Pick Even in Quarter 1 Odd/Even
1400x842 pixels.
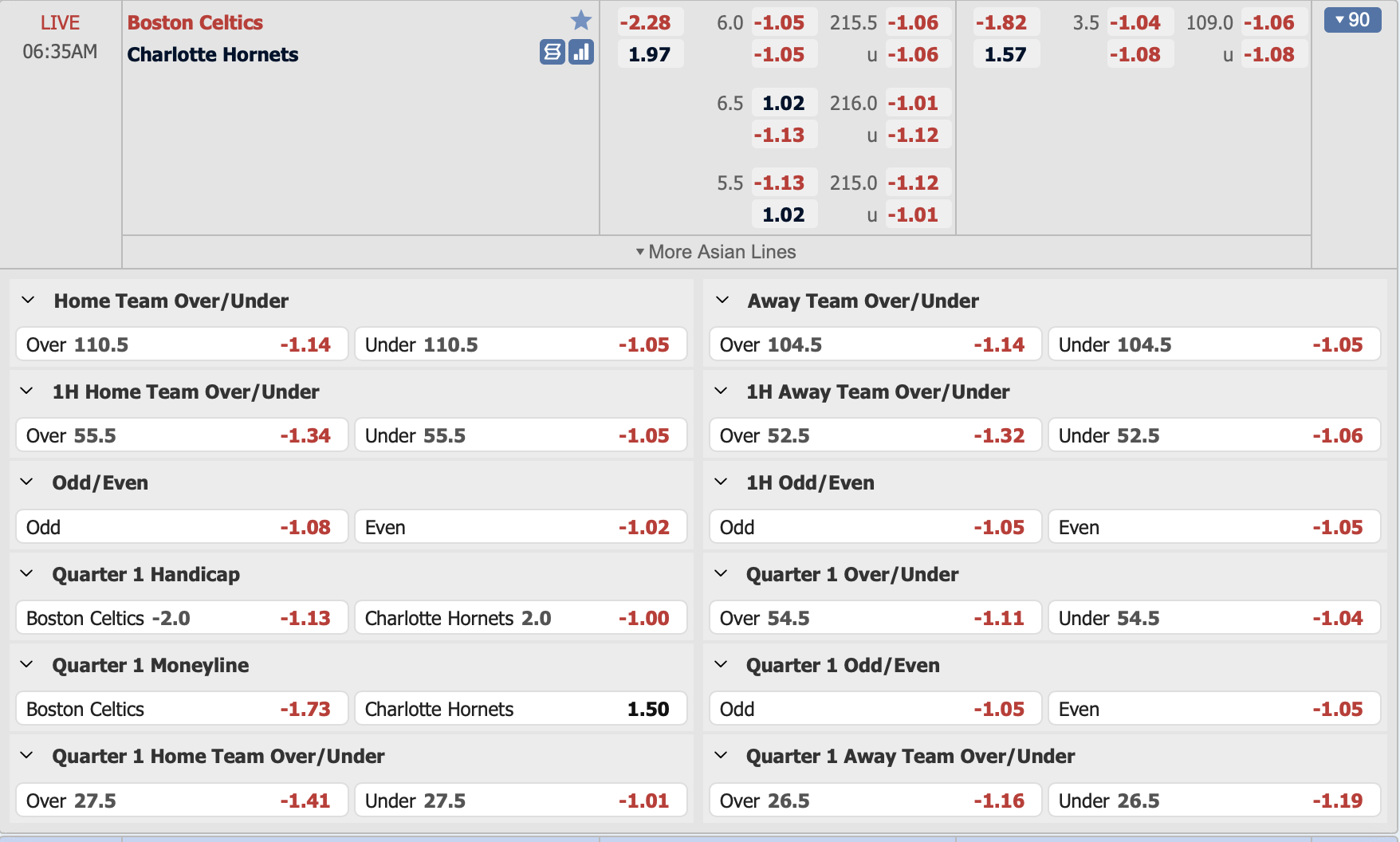1214,709
